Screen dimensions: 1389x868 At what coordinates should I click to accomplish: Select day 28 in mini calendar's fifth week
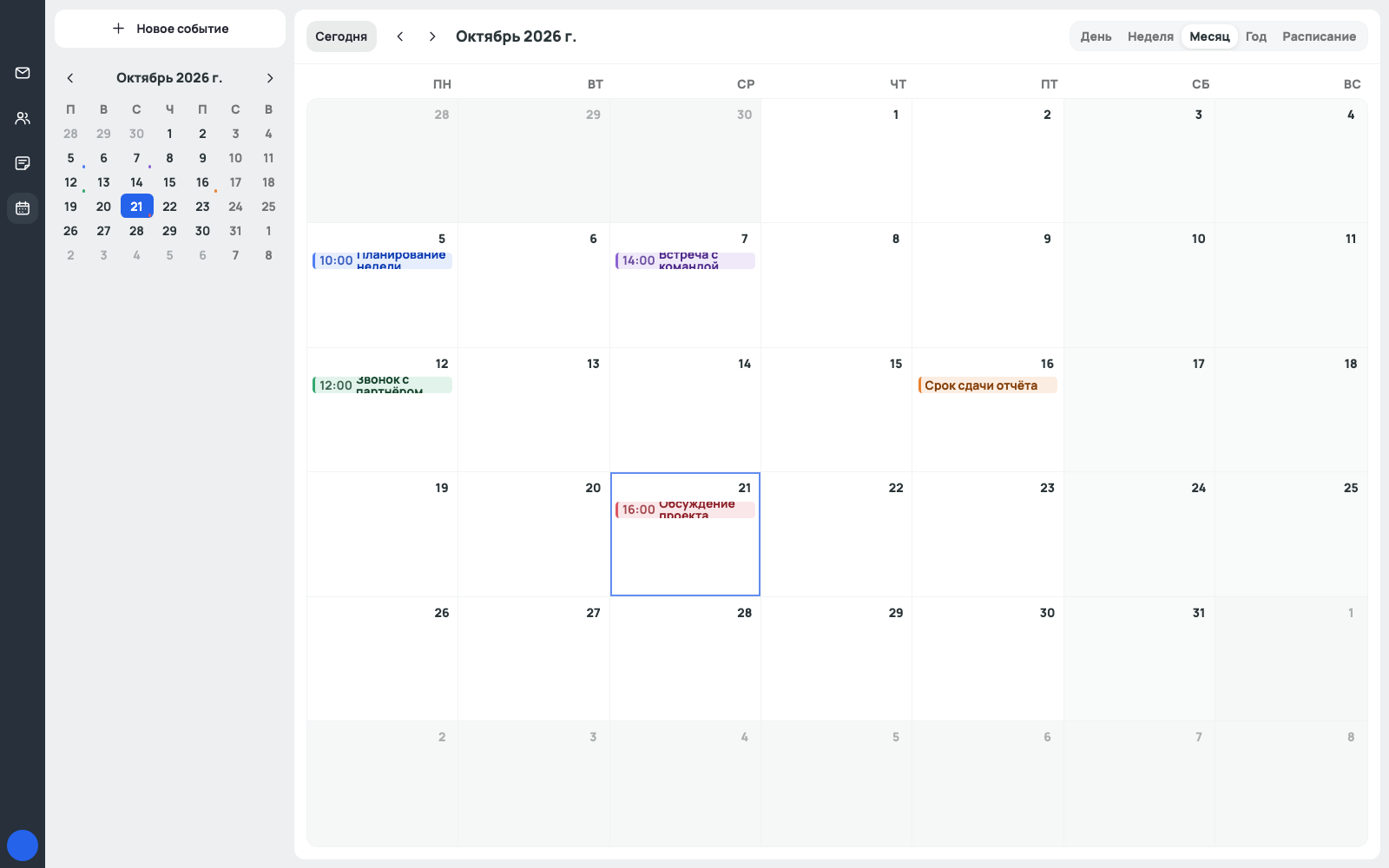coord(136,231)
